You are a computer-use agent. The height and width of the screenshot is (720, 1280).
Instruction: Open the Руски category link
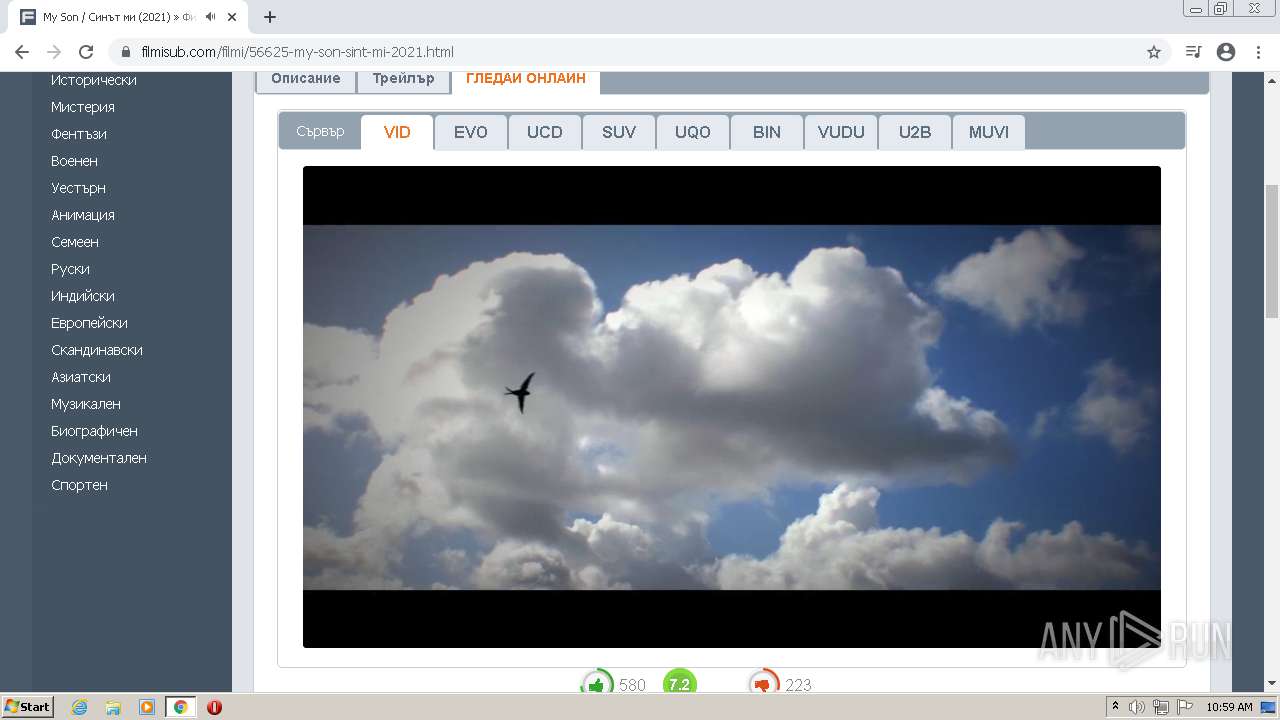[70, 269]
